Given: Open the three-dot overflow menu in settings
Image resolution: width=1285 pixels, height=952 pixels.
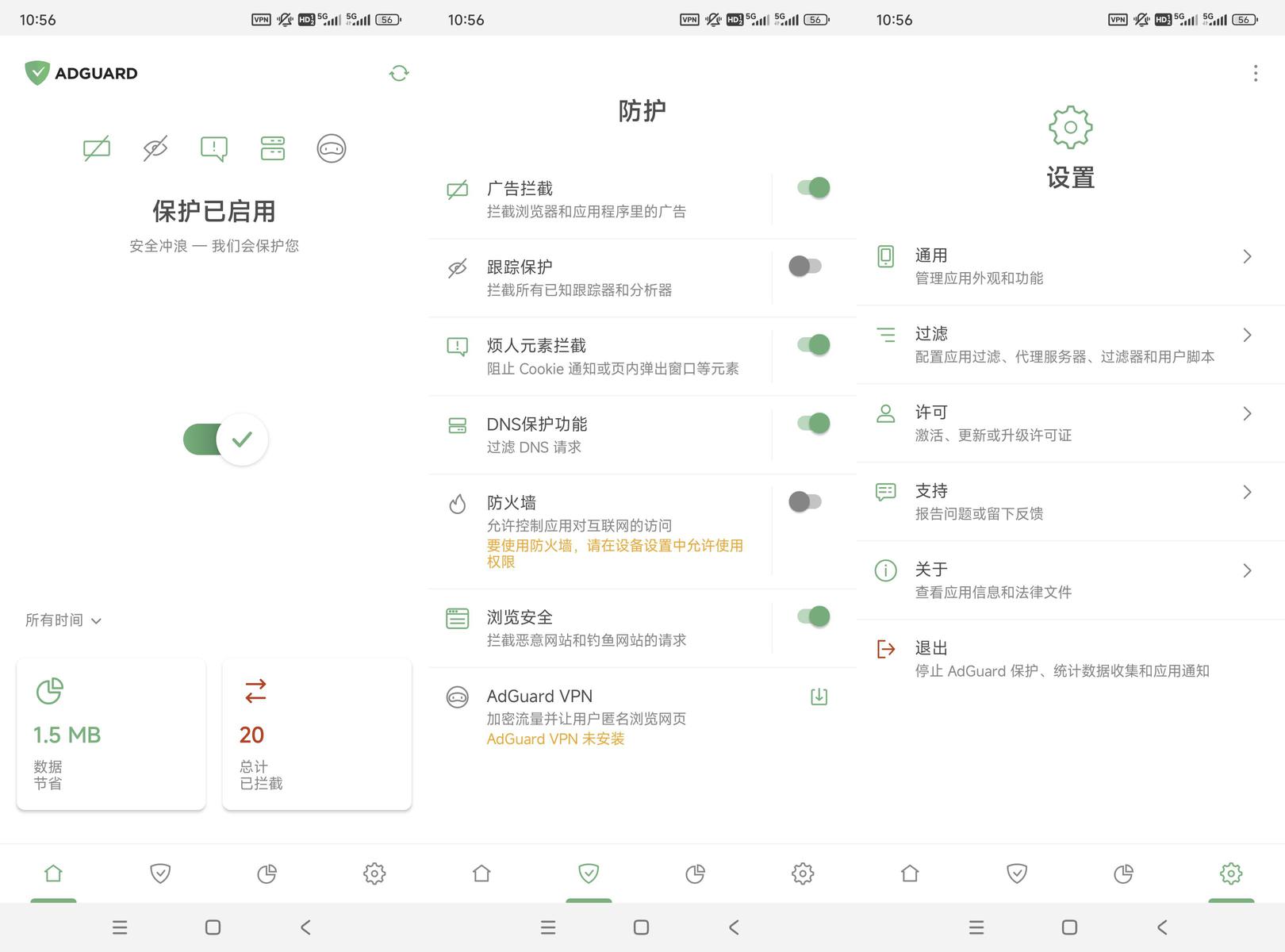Looking at the screenshot, I should pyautogui.click(x=1255, y=73).
